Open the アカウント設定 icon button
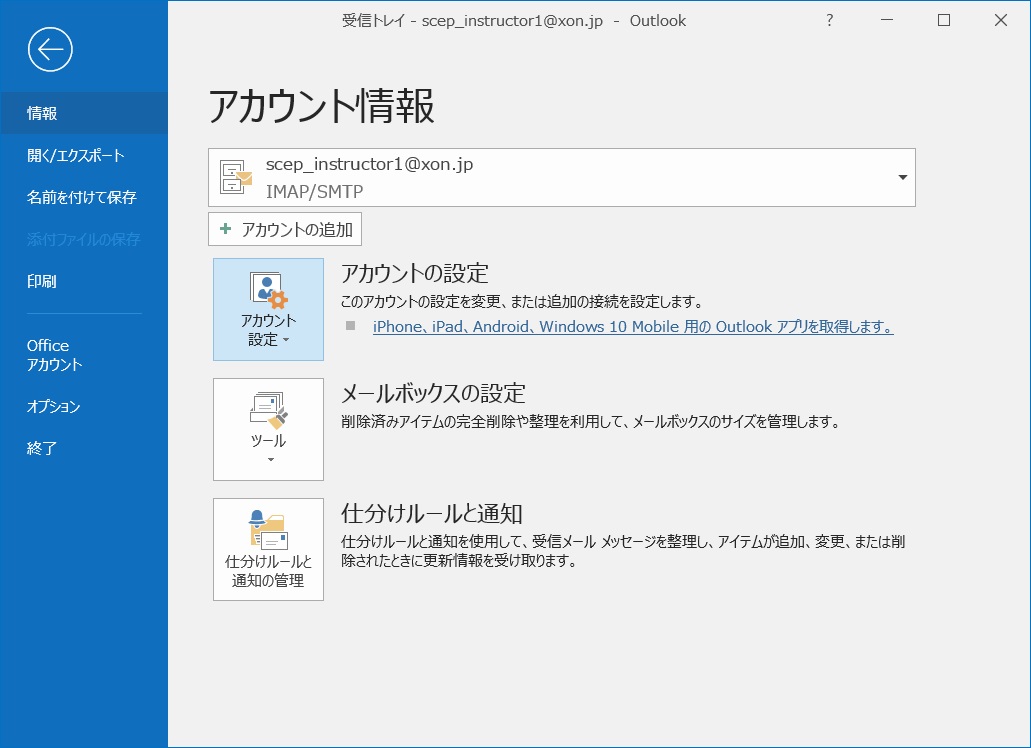1031x748 pixels. (x=268, y=309)
